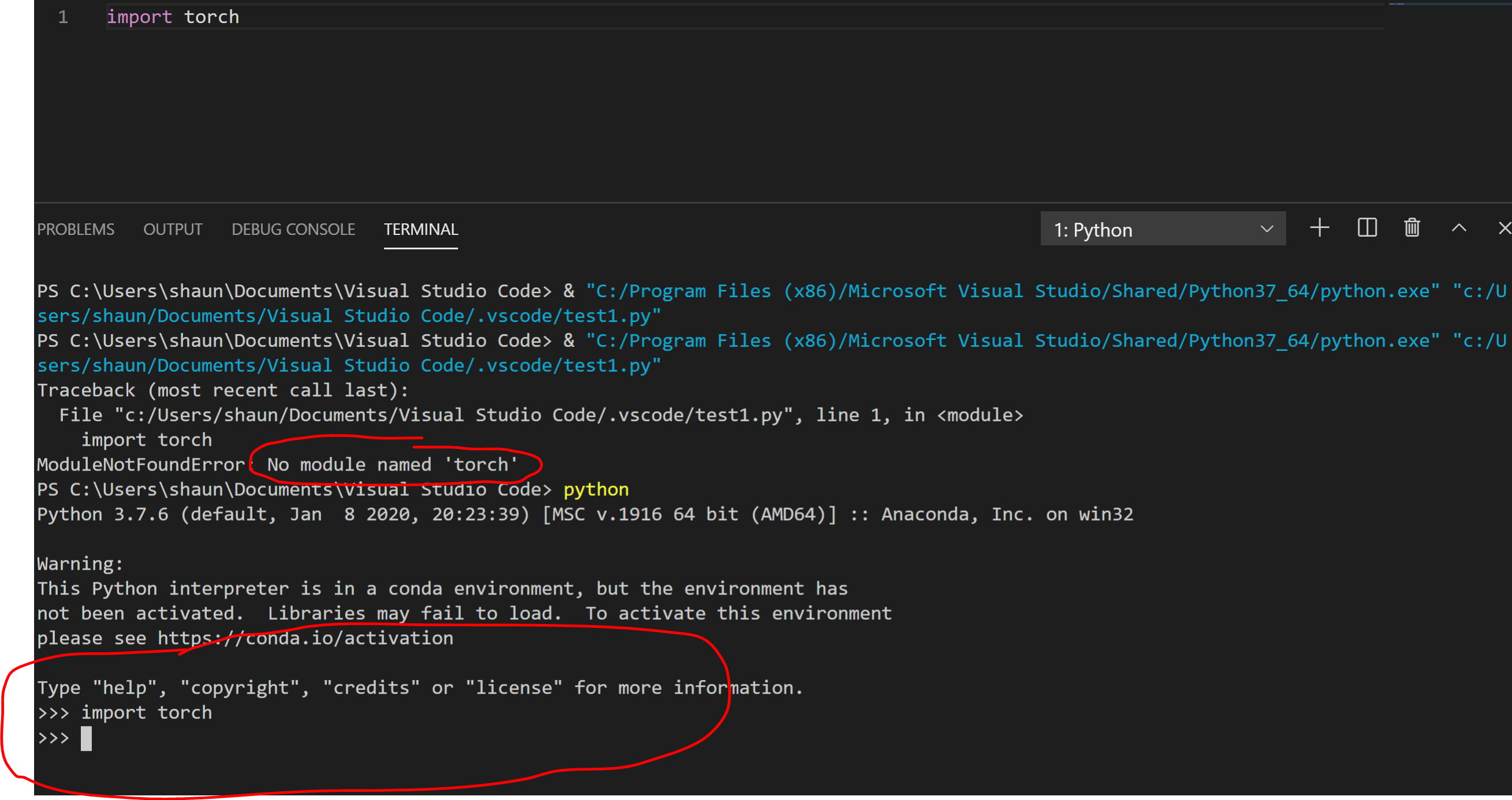Viewport: 1512px width, 800px height.
Task: Follow the conda.io/activation link
Action: [305, 638]
